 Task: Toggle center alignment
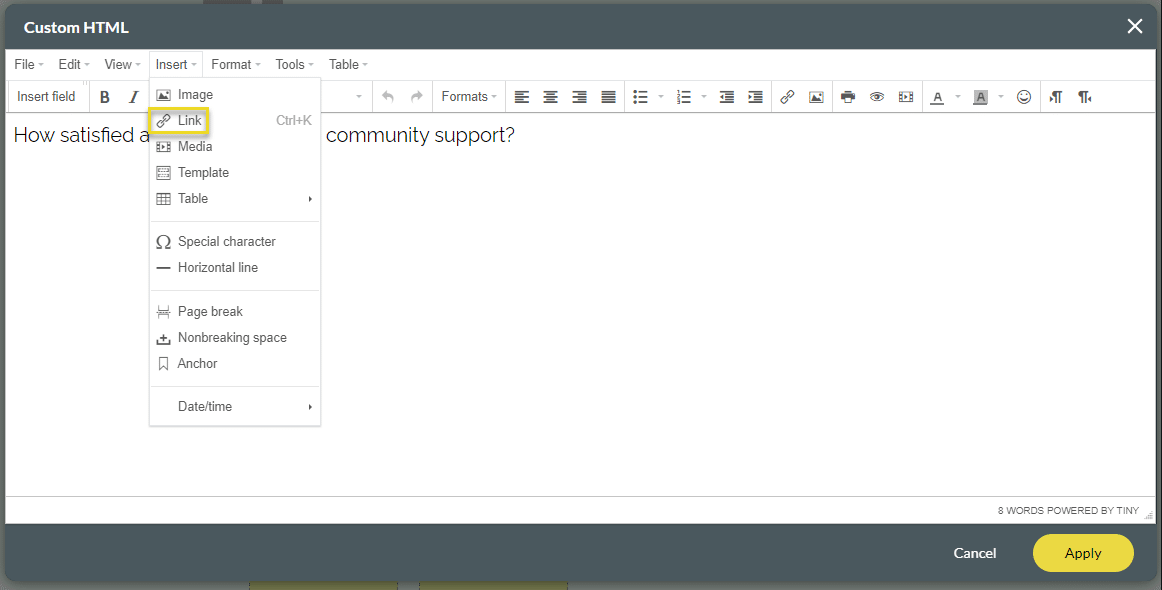(x=550, y=97)
